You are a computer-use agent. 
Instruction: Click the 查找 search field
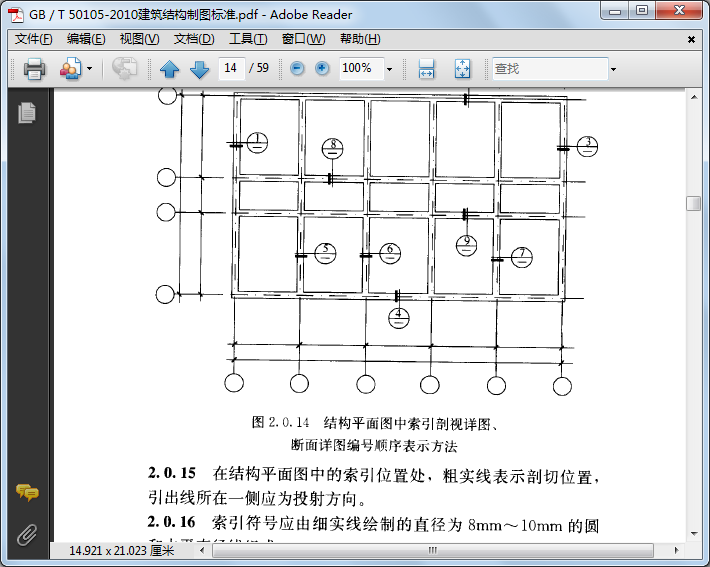550,69
